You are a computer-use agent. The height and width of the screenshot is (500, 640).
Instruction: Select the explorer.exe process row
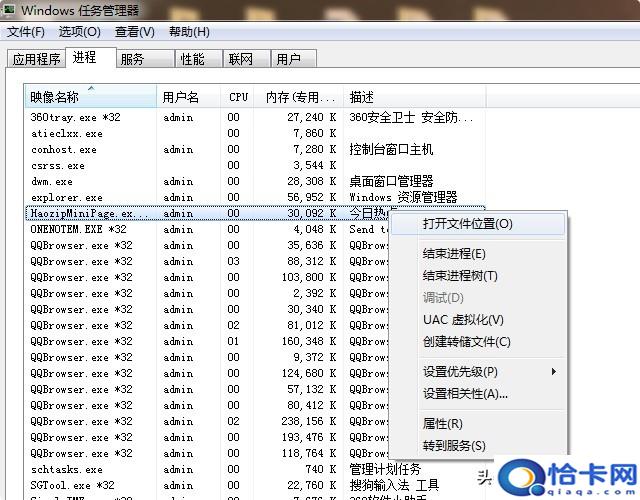[x=66, y=198]
